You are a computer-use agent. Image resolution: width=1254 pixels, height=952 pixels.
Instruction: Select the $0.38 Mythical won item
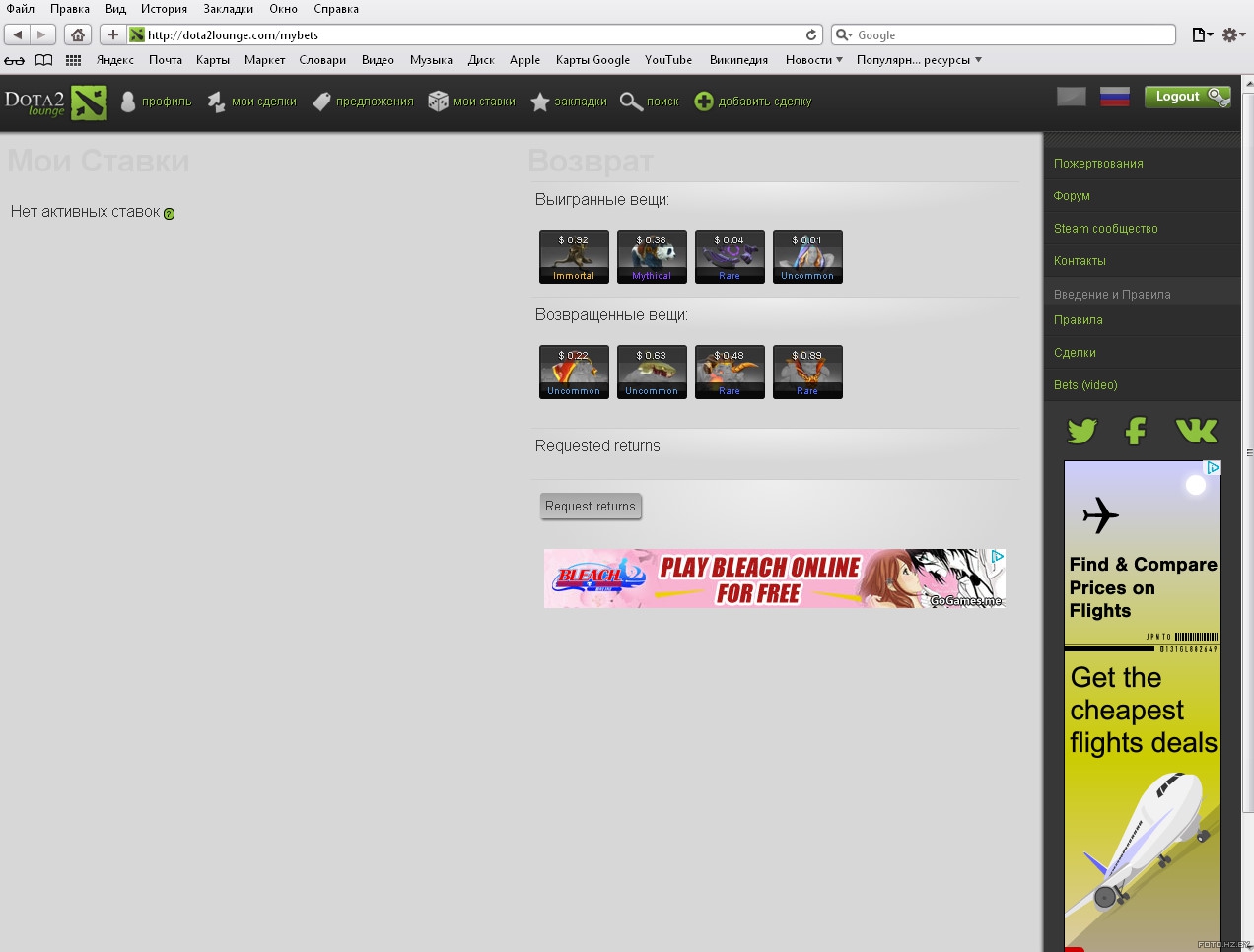pos(652,257)
